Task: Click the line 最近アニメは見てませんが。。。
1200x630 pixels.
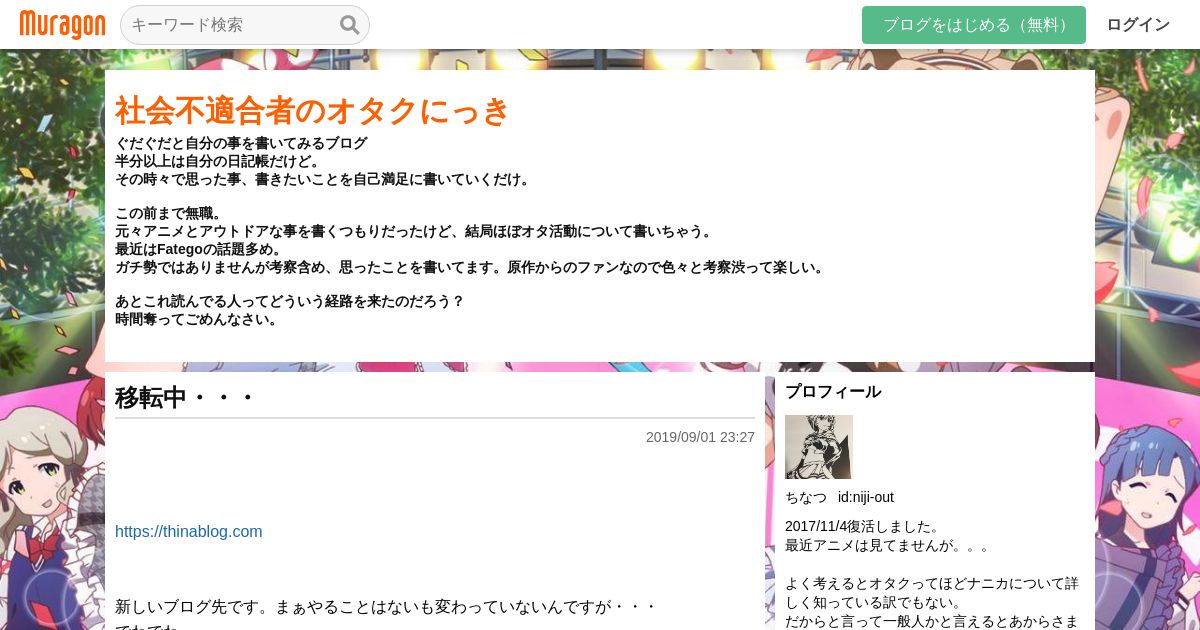Action: [888, 545]
